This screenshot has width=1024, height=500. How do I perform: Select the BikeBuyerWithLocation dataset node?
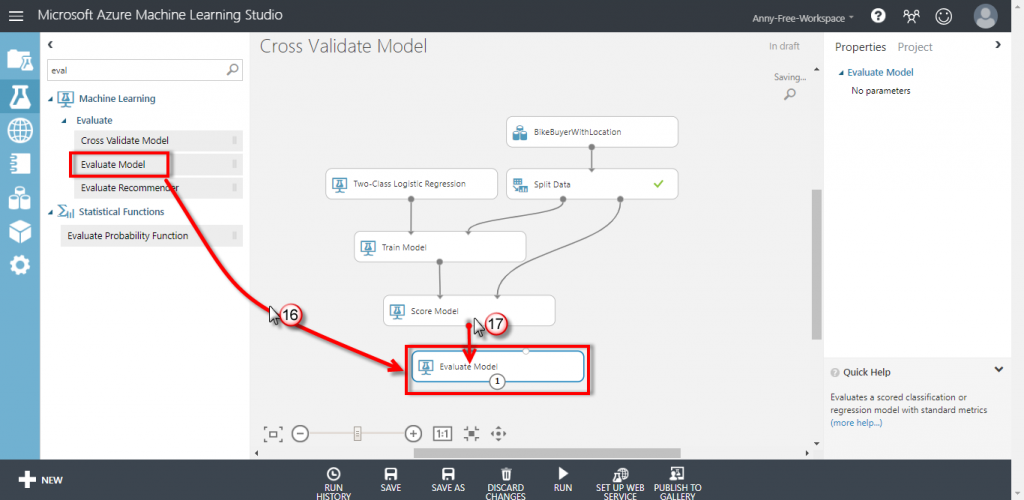click(592, 132)
